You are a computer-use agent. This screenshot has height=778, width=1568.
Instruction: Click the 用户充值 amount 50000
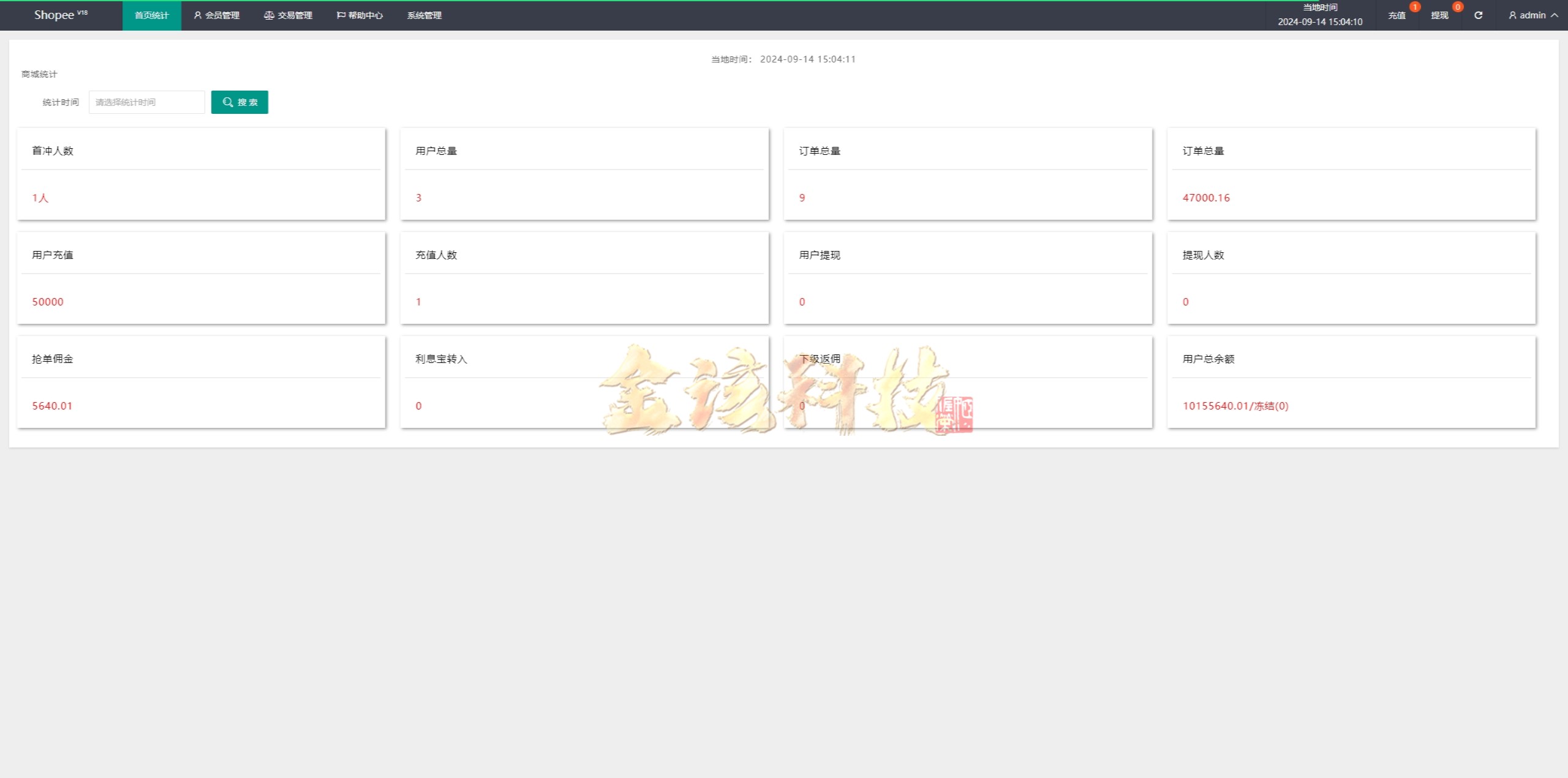(47, 301)
